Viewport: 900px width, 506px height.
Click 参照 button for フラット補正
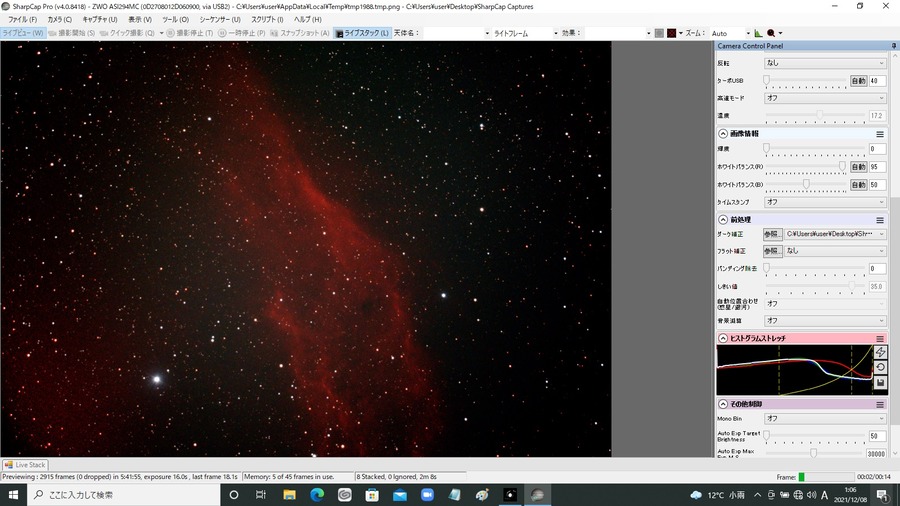click(x=773, y=251)
